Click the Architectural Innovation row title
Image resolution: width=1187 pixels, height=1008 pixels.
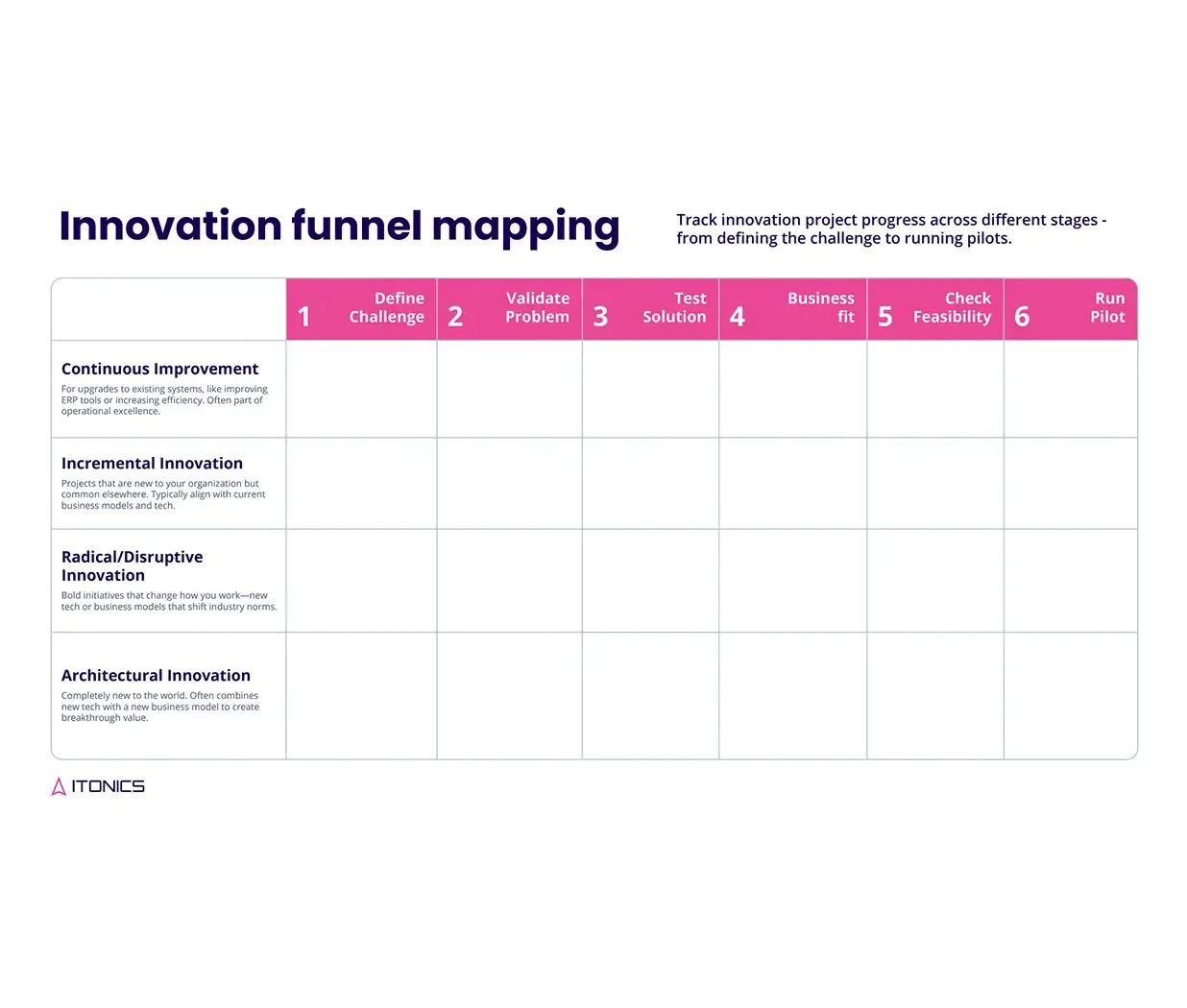click(156, 676)
